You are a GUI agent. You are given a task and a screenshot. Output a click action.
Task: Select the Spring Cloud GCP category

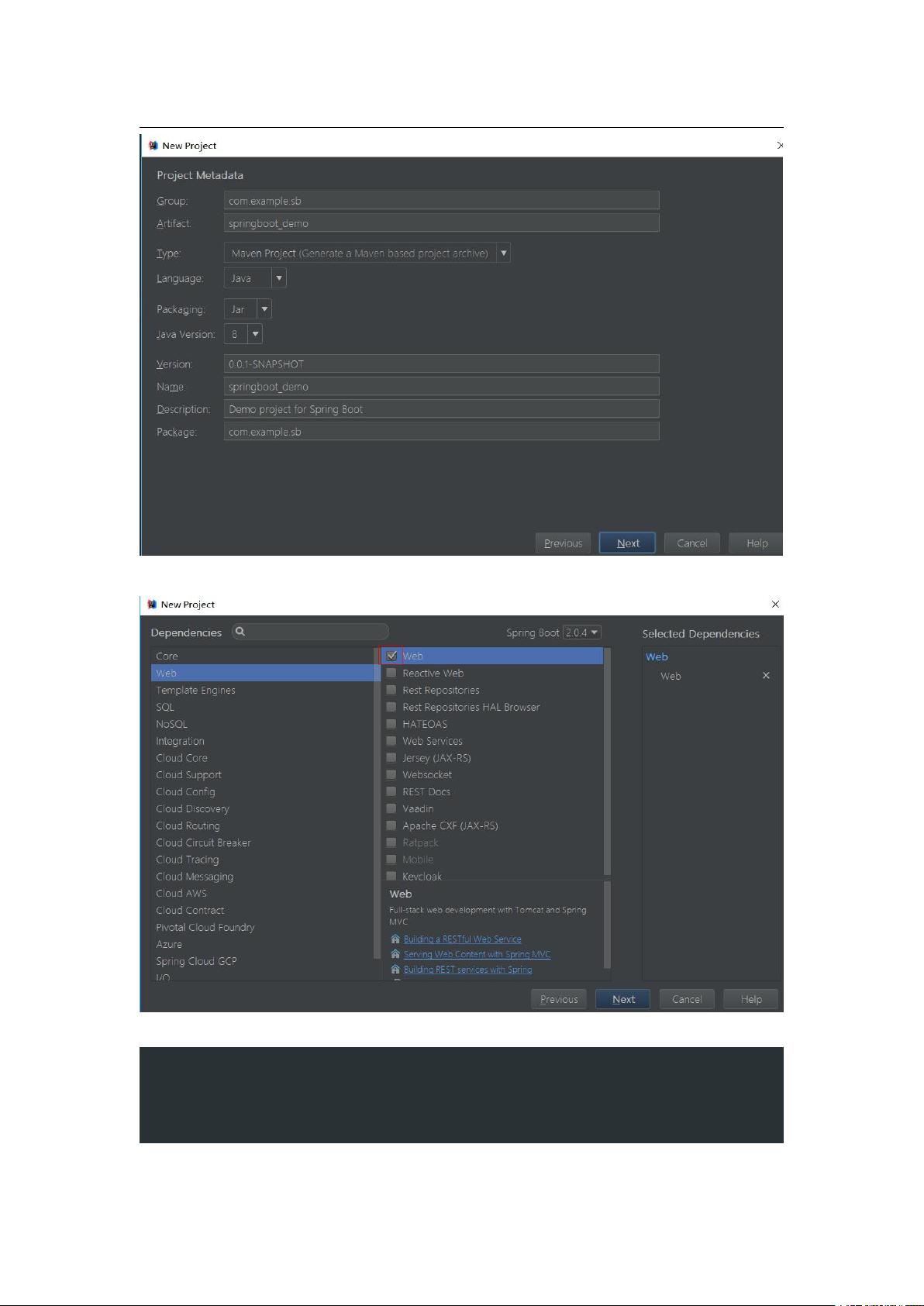(x=262, y=961)
